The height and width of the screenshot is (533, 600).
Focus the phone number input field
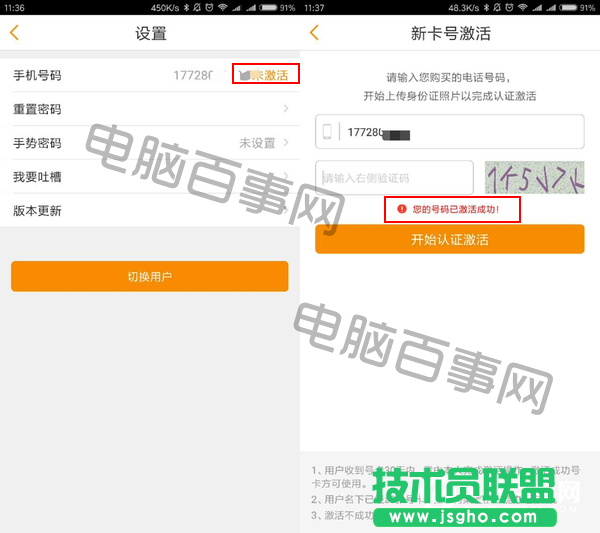[x=450, y=132]
